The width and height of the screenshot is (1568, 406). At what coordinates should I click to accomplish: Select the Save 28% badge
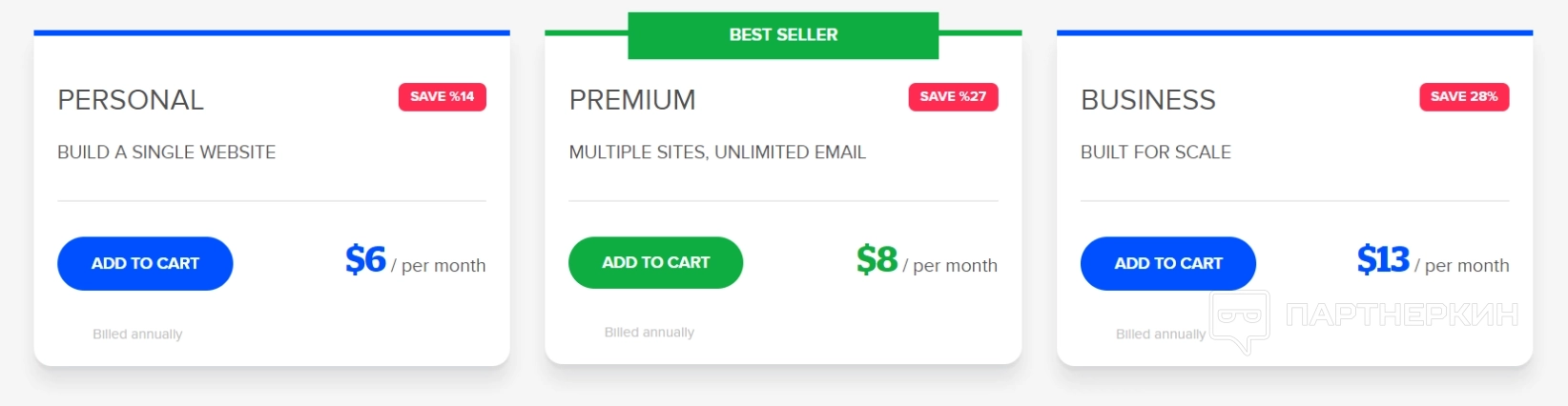click(x=1464, y=97)
